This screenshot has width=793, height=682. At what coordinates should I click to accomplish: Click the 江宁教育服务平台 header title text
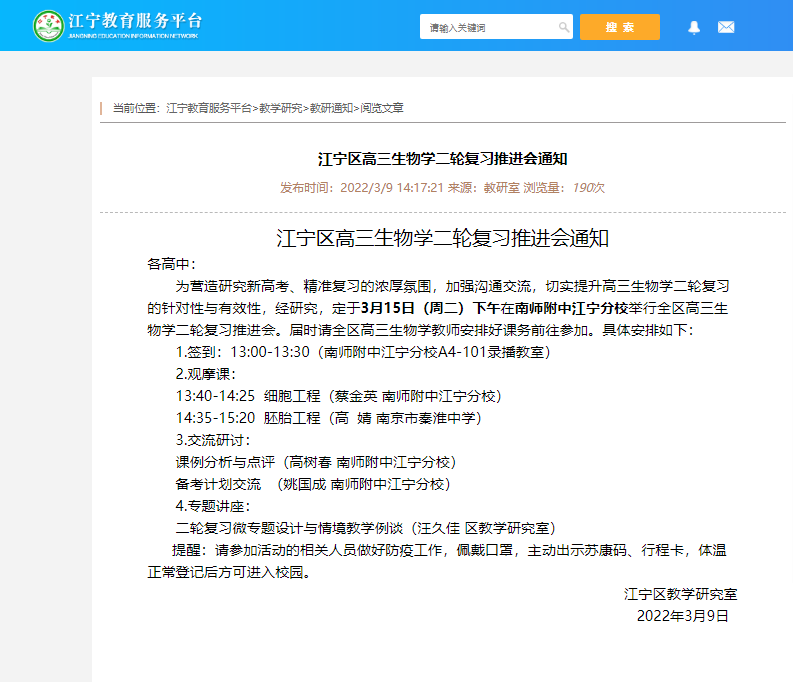135,21
